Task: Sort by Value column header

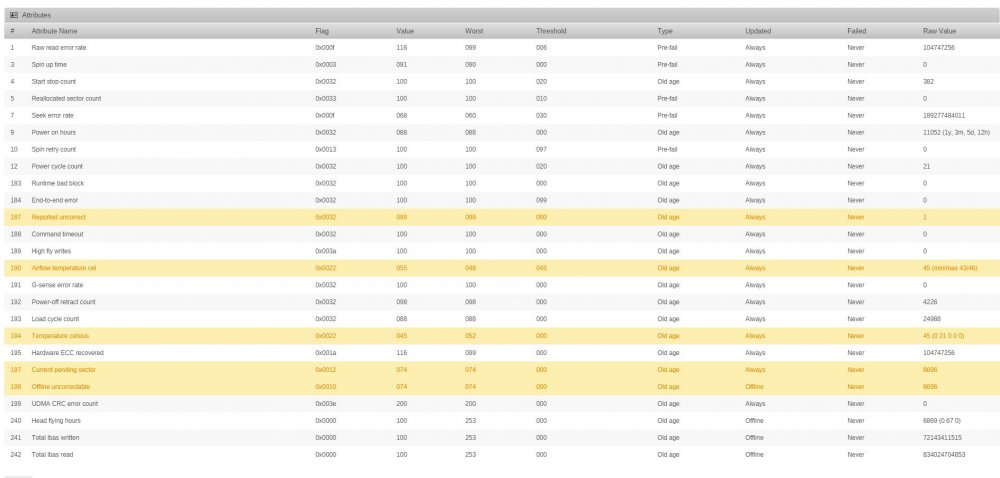Action: click(x=405, y=31)
